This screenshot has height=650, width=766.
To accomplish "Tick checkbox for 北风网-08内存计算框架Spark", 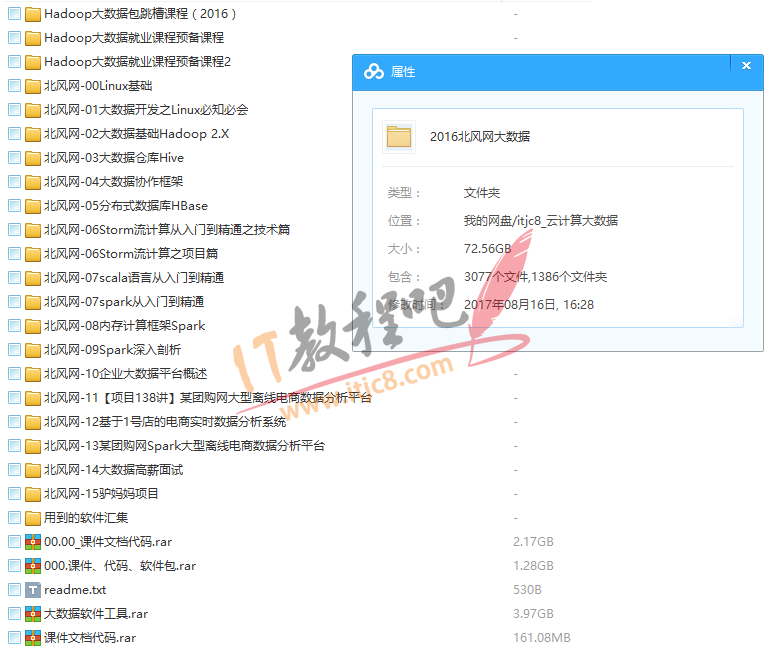I will pos(15,326).
